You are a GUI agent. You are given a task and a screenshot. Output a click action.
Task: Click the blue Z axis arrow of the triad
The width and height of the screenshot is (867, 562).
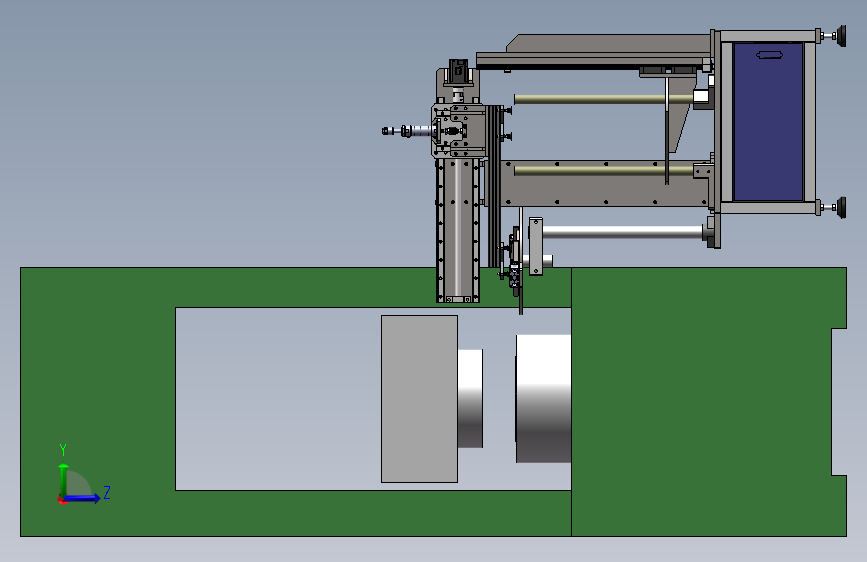coord(82,498)
